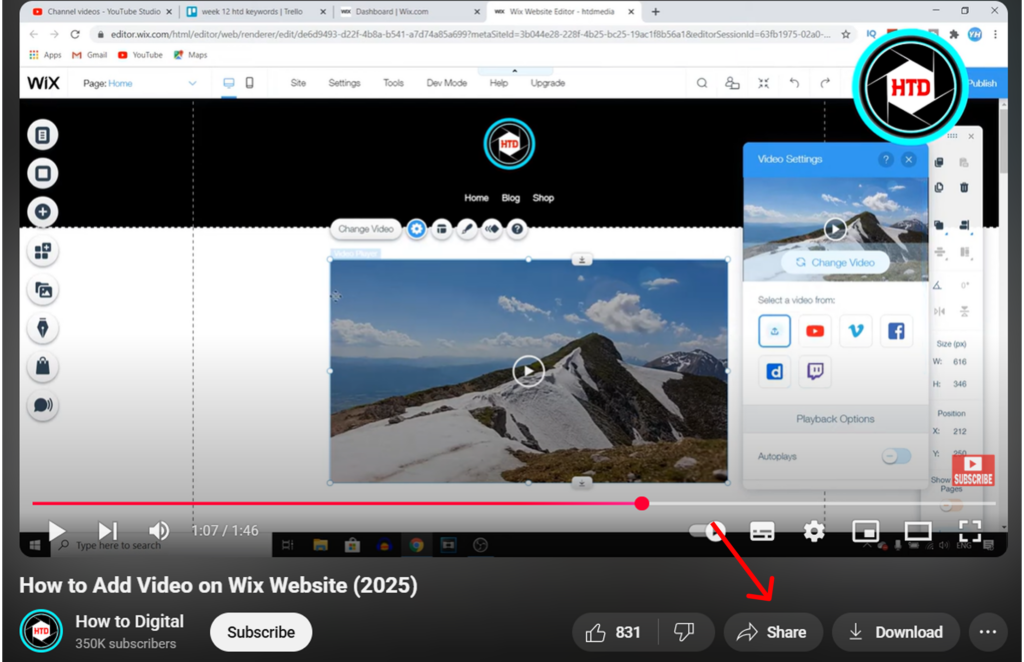Viewport: 1024px width, 662px height.
Task: Open the Dev Mode menu
Action: coord(447,83)
